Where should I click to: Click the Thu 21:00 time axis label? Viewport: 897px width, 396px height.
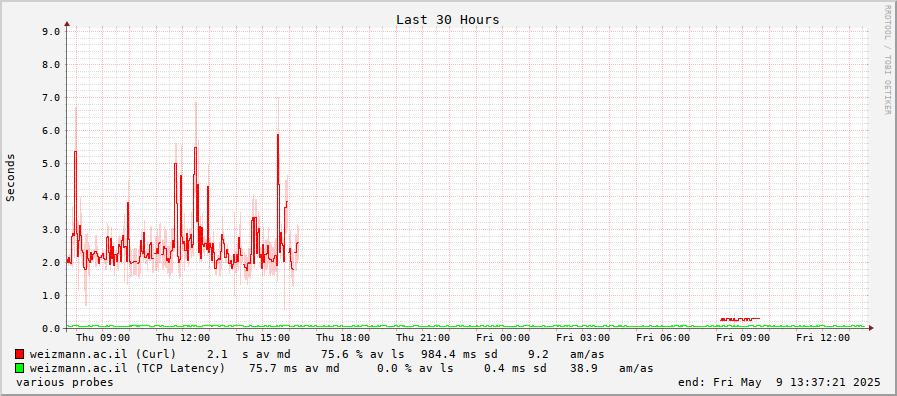[x=423, y=339]
